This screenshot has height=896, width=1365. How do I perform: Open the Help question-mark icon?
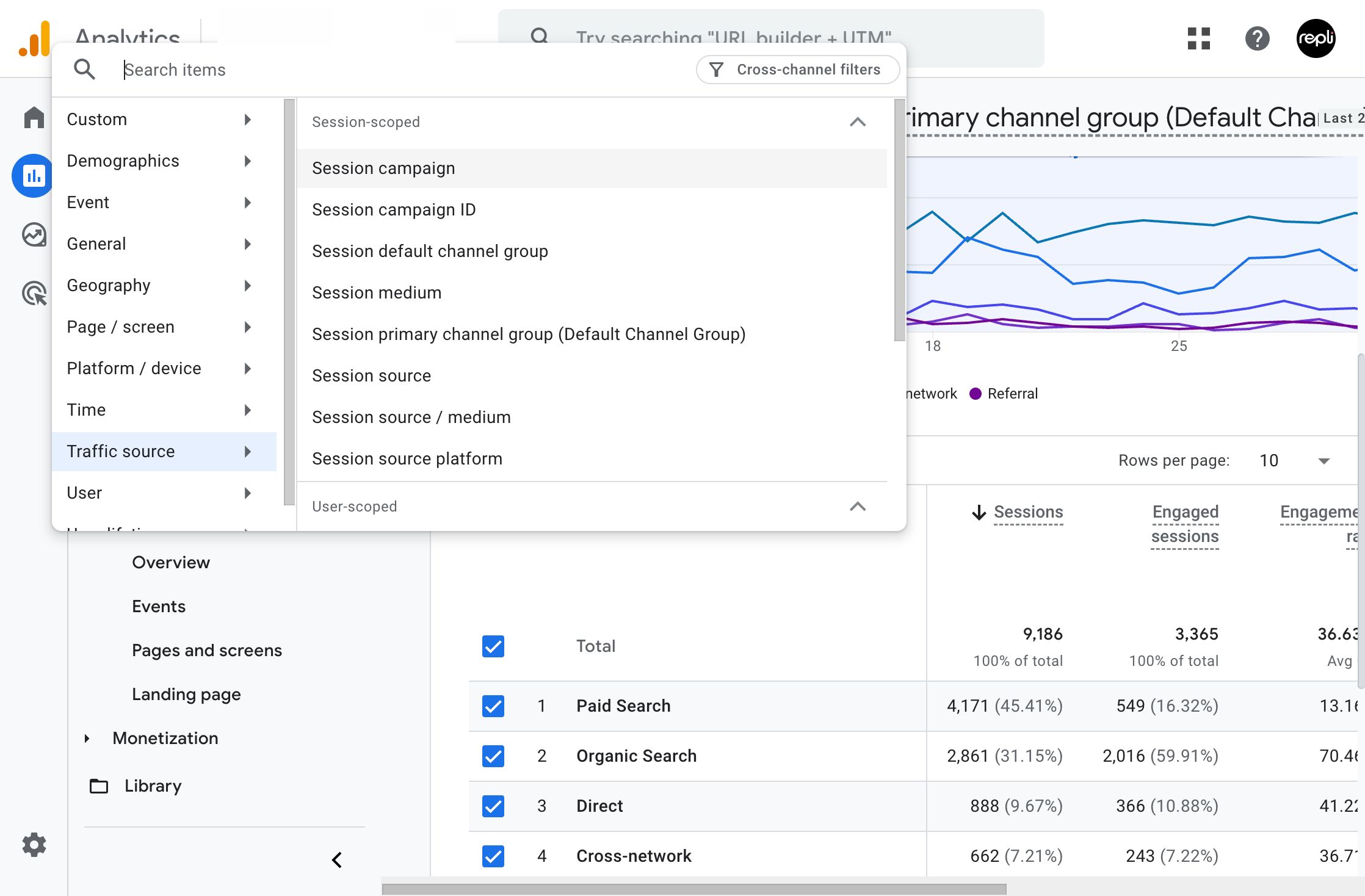[x=1258, y=38]
